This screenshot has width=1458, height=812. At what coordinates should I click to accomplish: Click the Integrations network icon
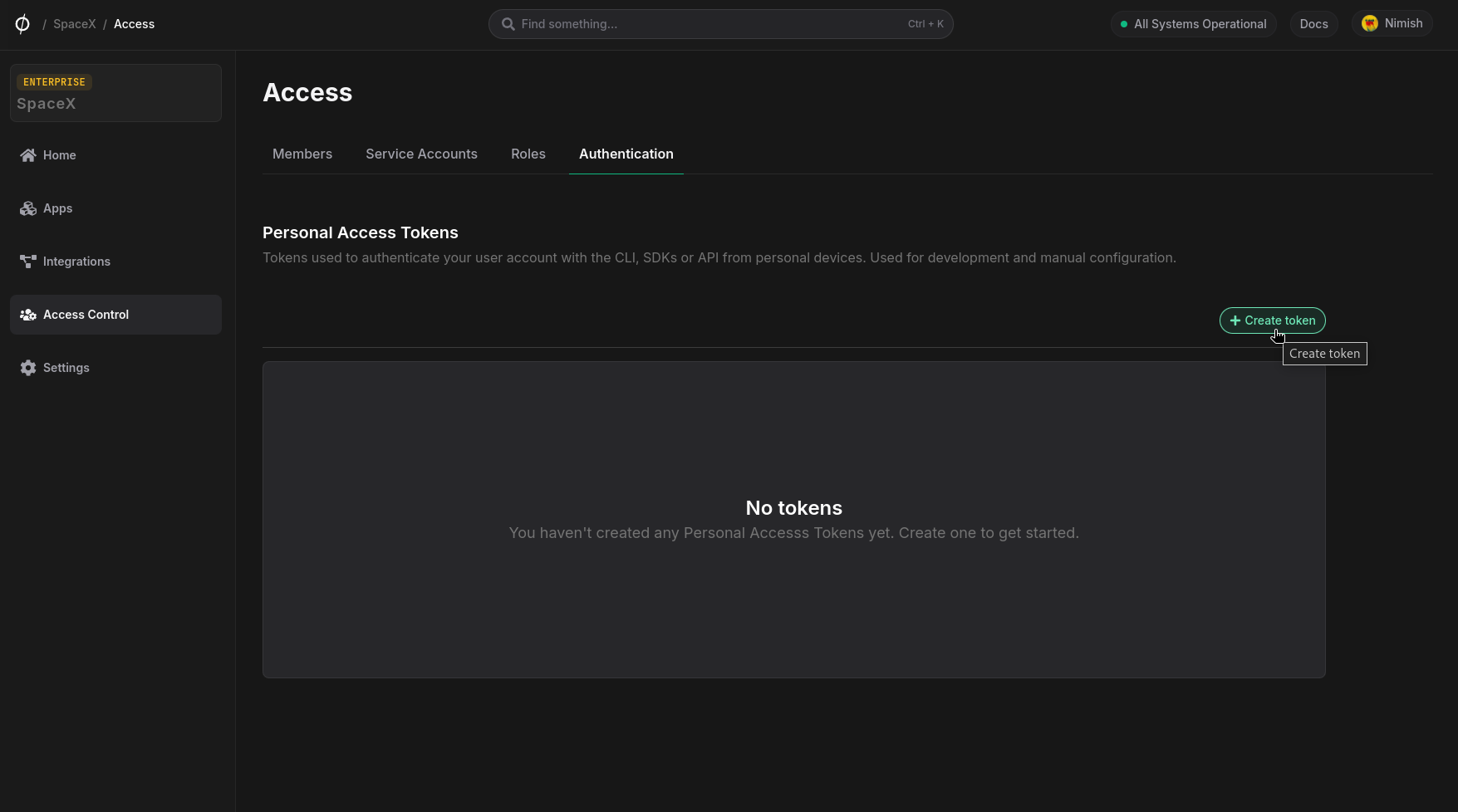(28, 262)
